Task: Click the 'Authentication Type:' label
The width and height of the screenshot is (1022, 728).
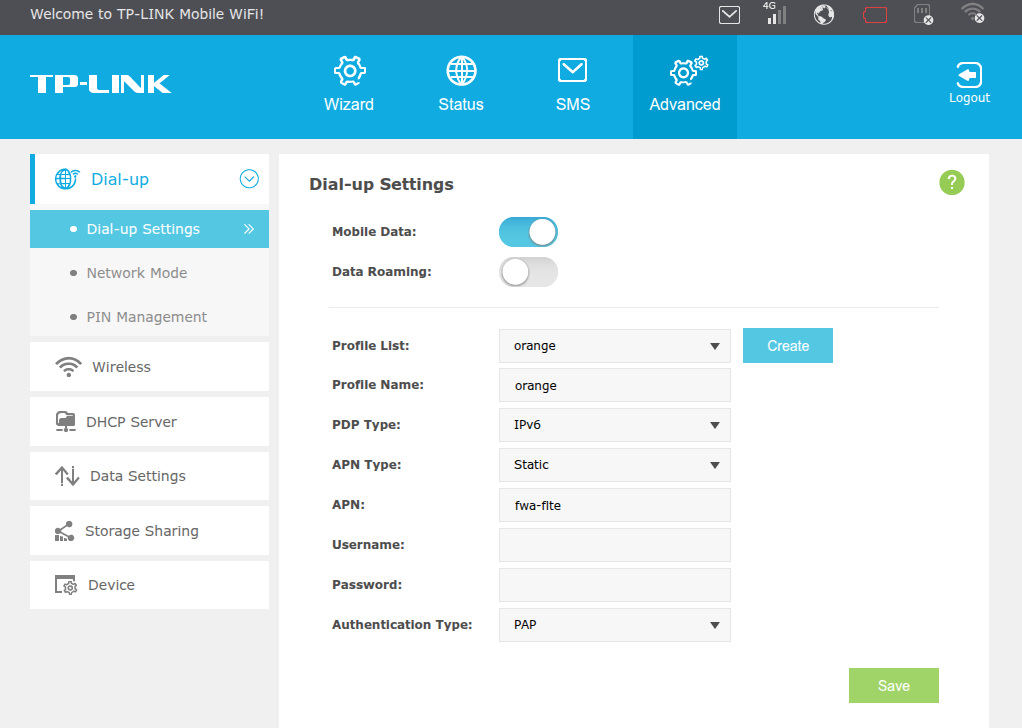Action: pyautogui.click(x=402, y=625)
